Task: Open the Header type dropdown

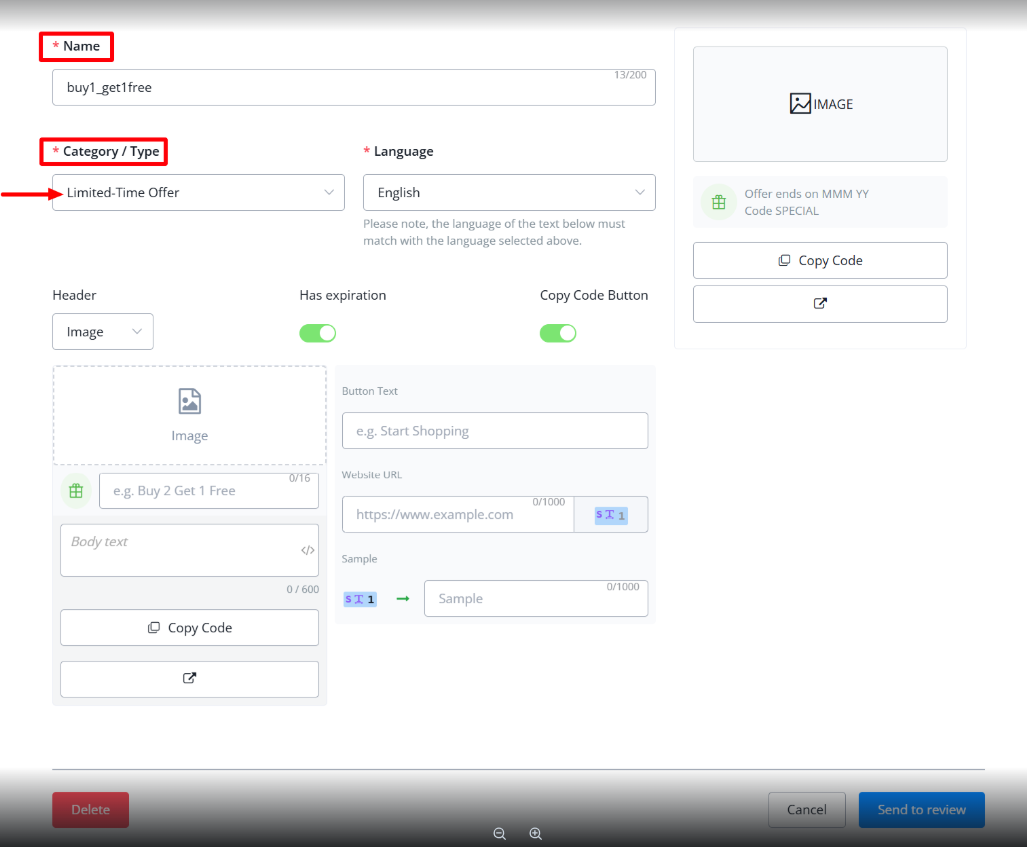Action: (x=103, y=332)
